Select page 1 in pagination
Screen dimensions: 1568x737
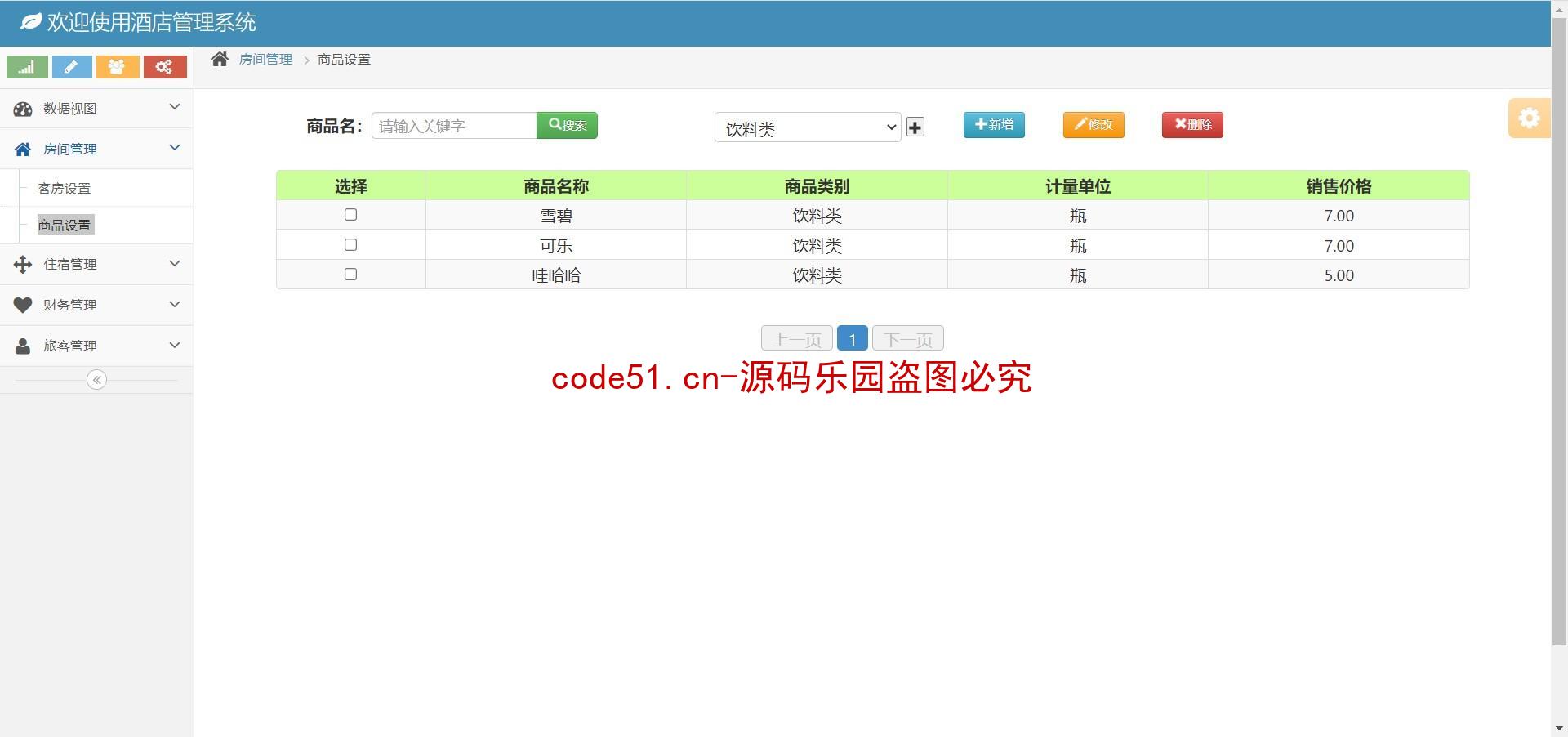853,339
